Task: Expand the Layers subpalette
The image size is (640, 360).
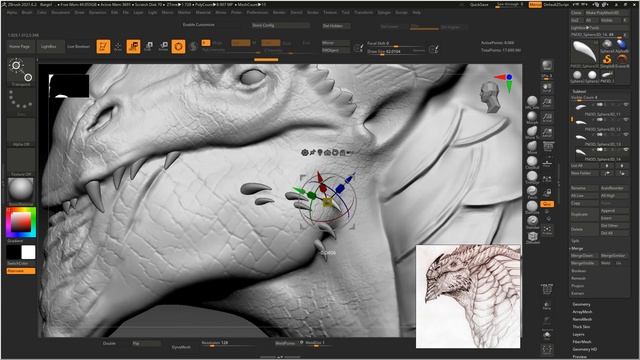Action: pos(578,334)
